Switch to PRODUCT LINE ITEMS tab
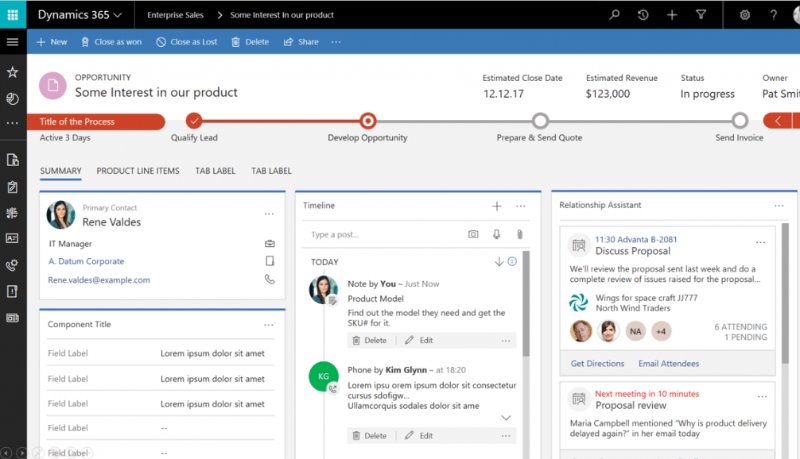This screenshot has height=459, width=800. point(138,171)
